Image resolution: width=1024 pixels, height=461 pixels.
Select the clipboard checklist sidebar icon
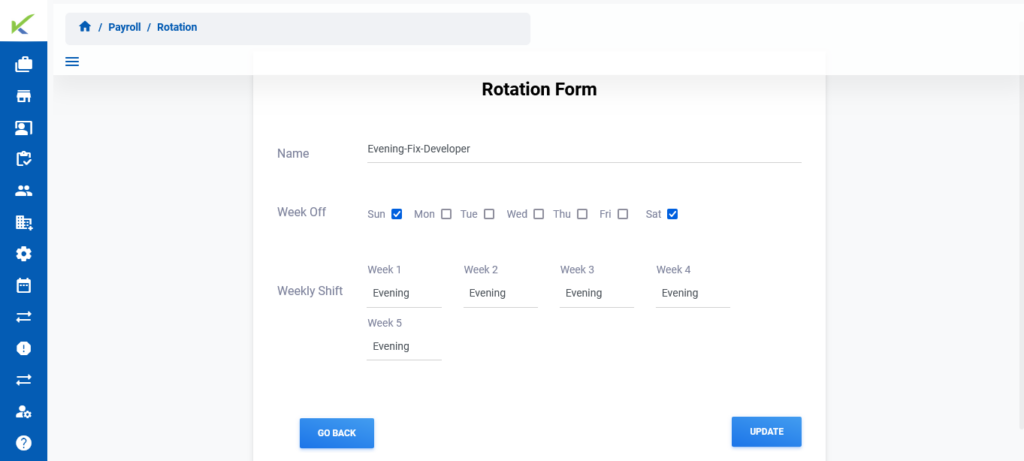24,159
